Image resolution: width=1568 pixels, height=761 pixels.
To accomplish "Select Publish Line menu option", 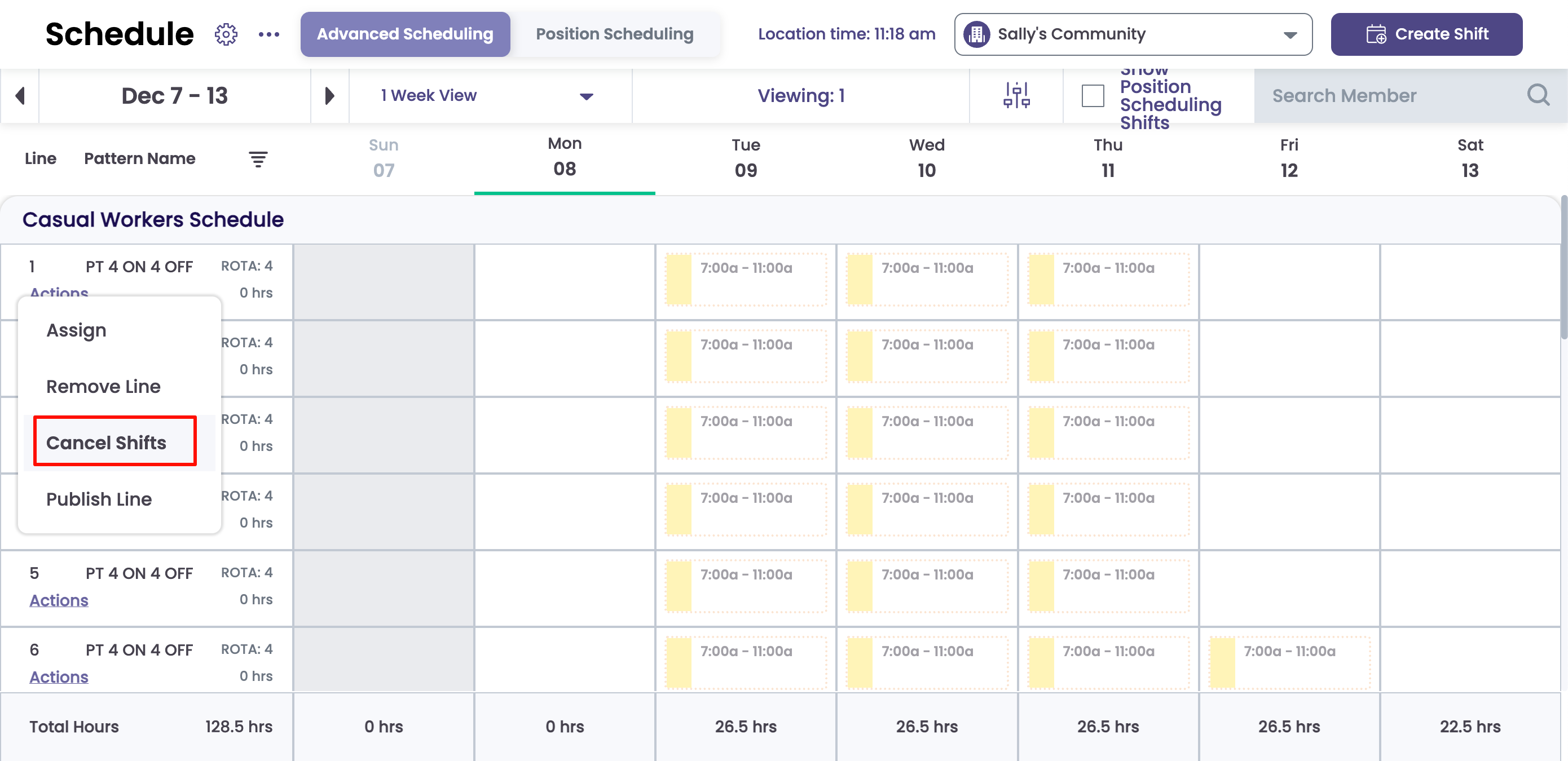I will click(x=99, y=499).
